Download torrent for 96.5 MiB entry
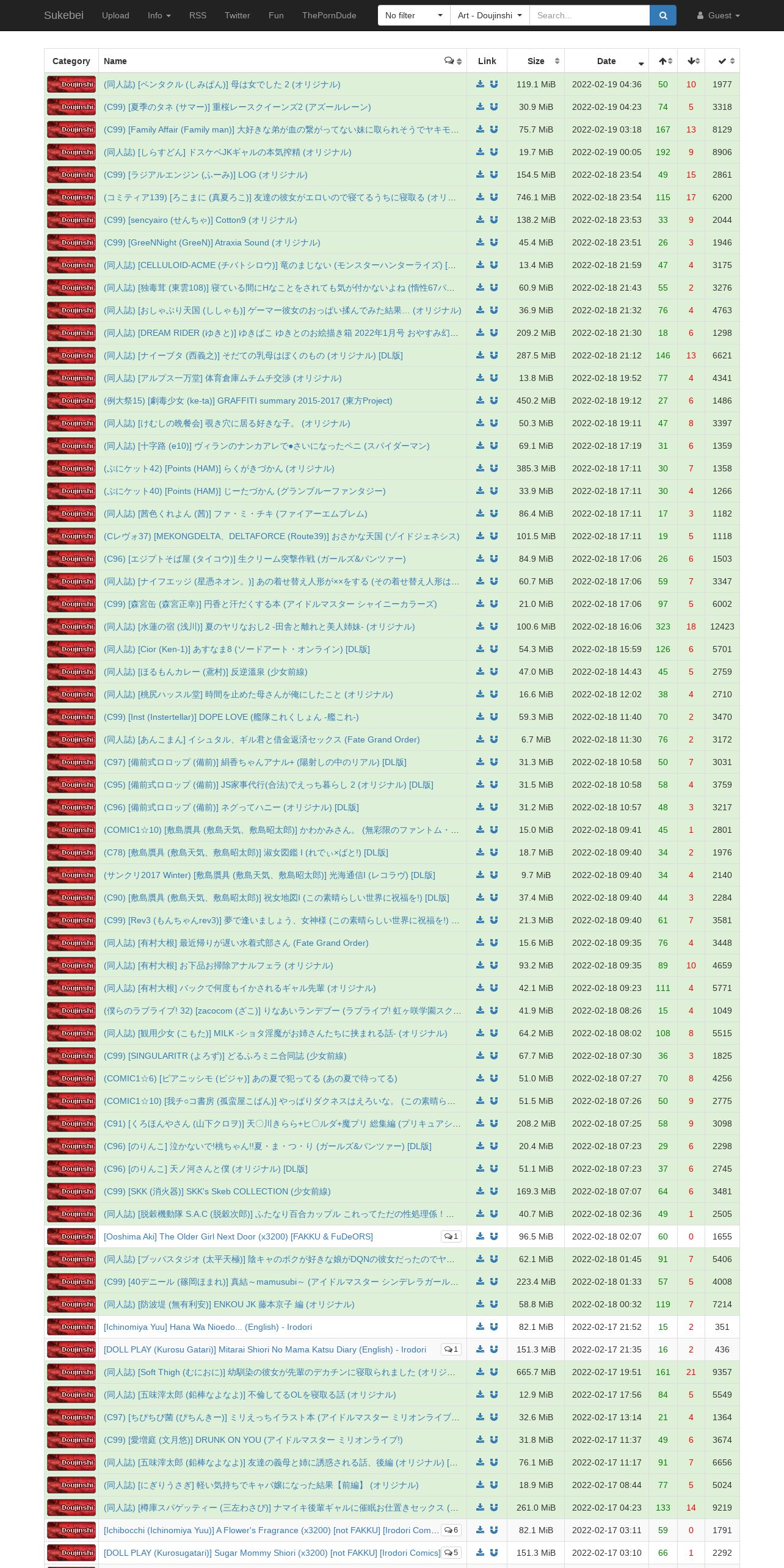Viewport: 784px width, 1568px height. [x=481, y=1236]
